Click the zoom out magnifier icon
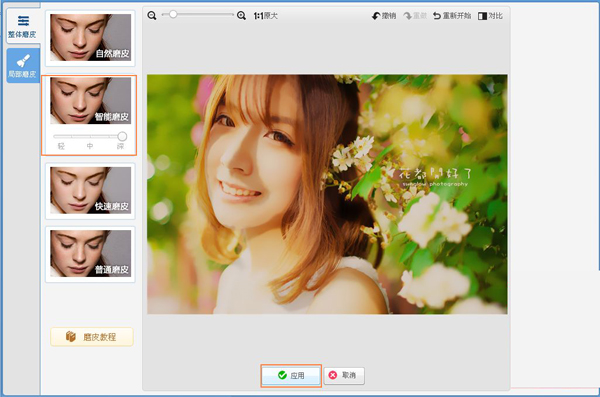 point(152,16)
